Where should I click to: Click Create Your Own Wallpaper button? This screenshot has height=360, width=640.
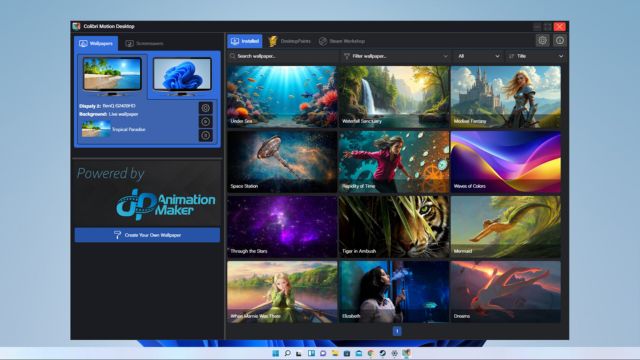pos(147,235)
